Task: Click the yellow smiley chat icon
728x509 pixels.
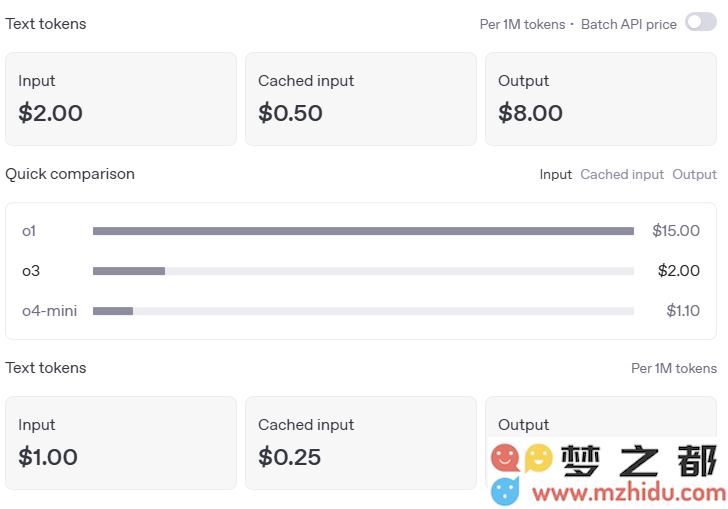Action: pos(539,458)
